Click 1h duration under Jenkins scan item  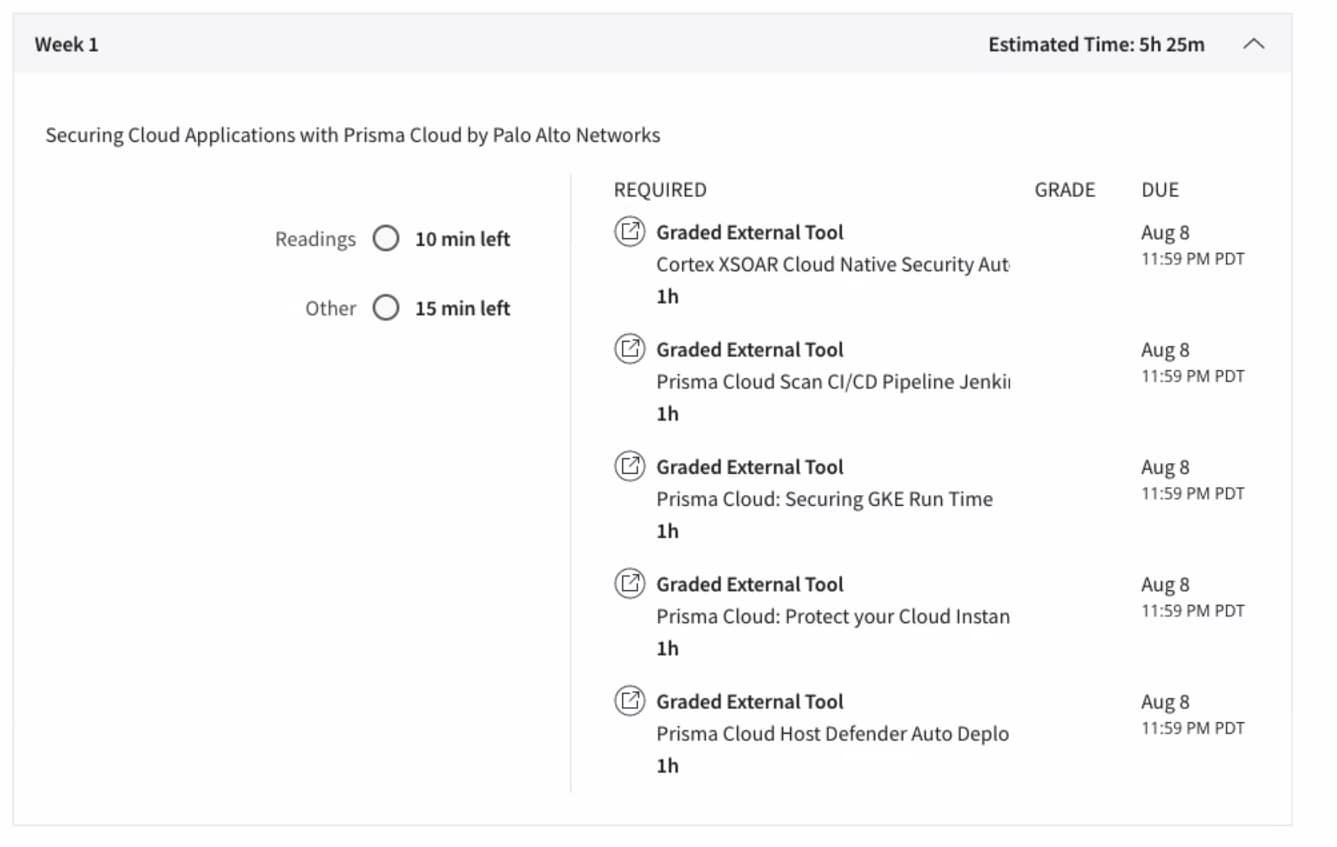pos(667,413)
